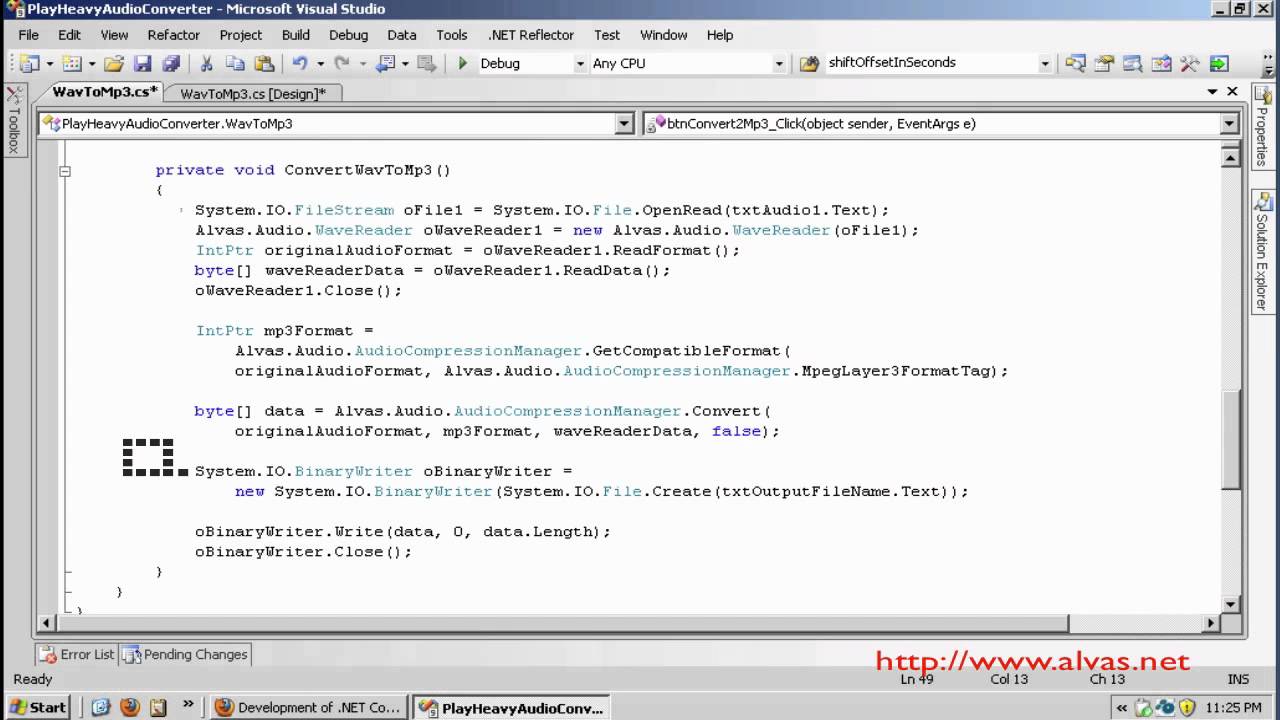Open the Undo history dropdown arrow
Viewport: 1280px width, 720px height.
320,64
